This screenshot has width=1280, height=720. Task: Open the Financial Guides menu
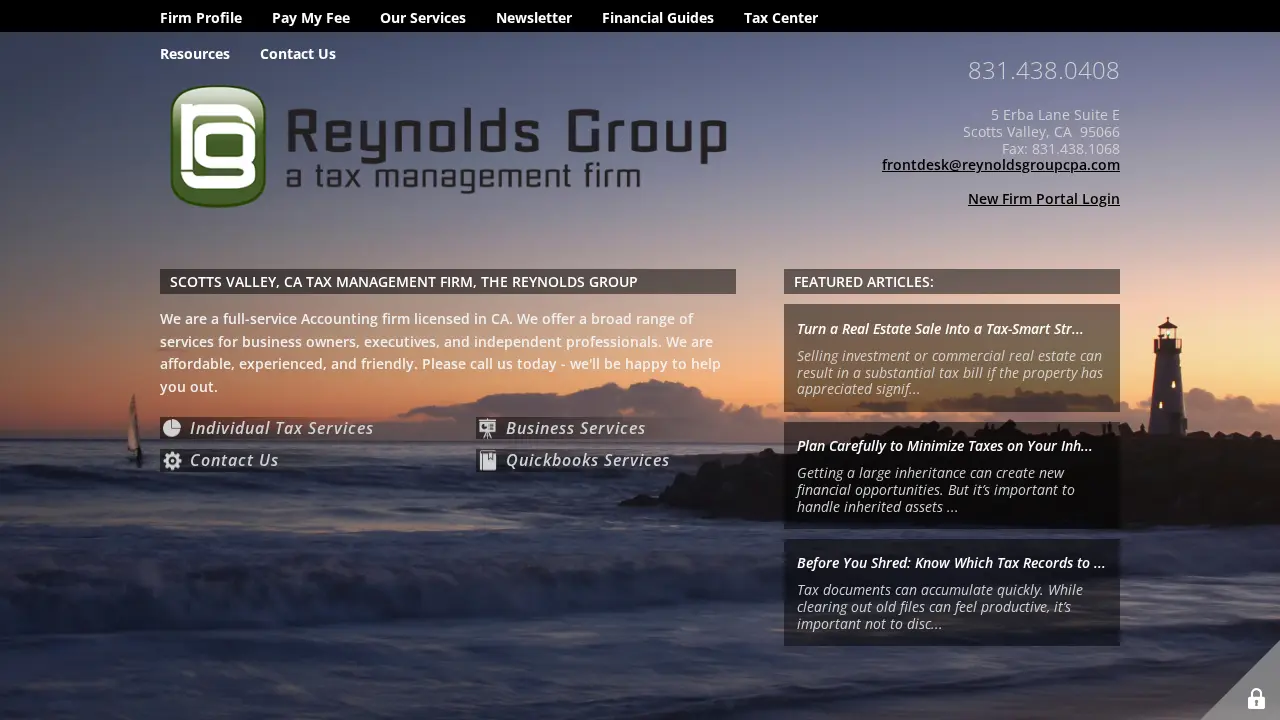pos(658,18)
